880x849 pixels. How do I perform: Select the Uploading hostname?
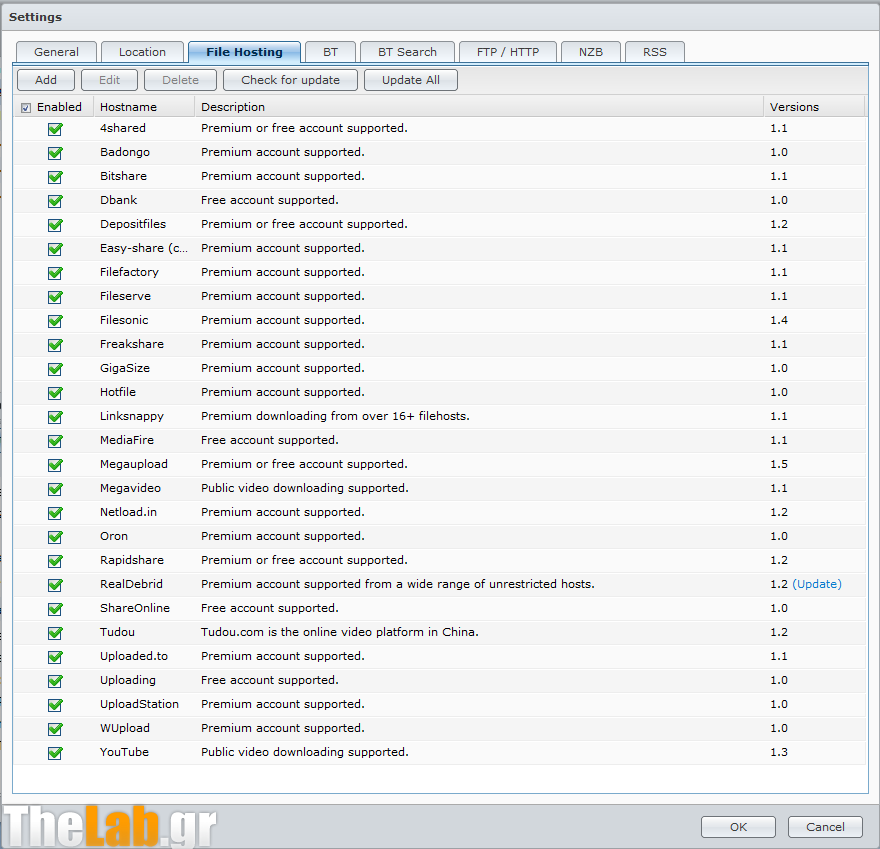pyautogui.click(x=127, y=680)
